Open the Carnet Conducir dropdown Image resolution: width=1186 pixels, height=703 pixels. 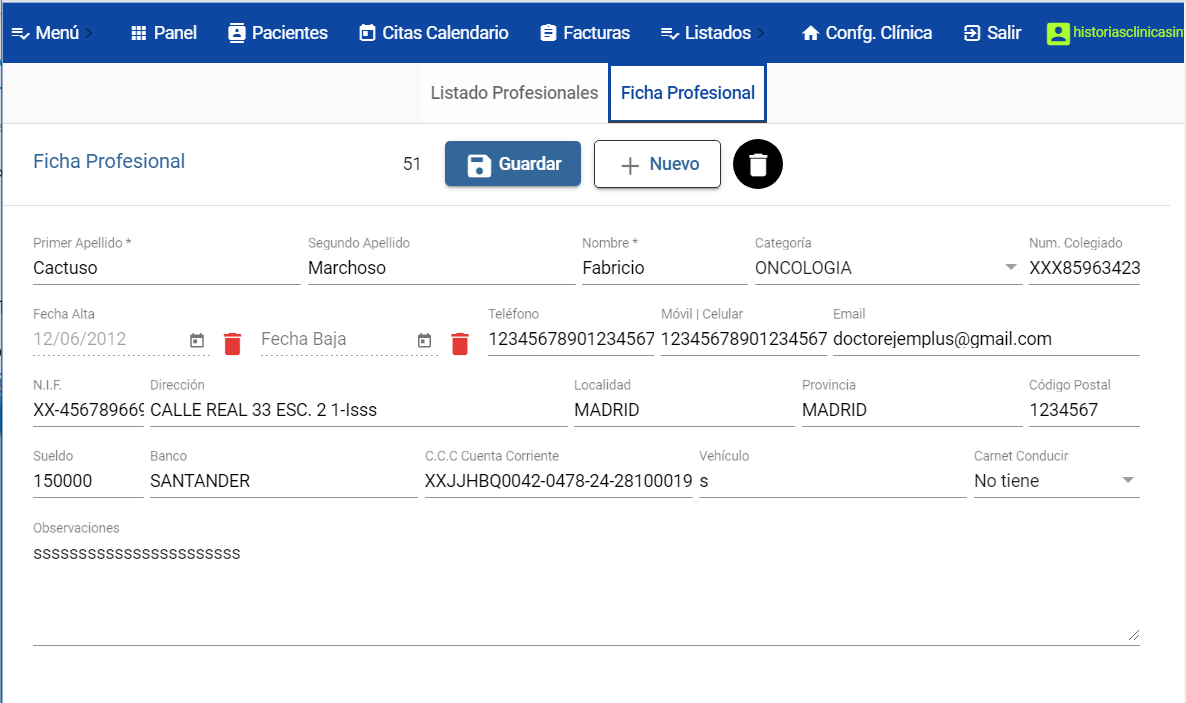tap(1128, 481)
